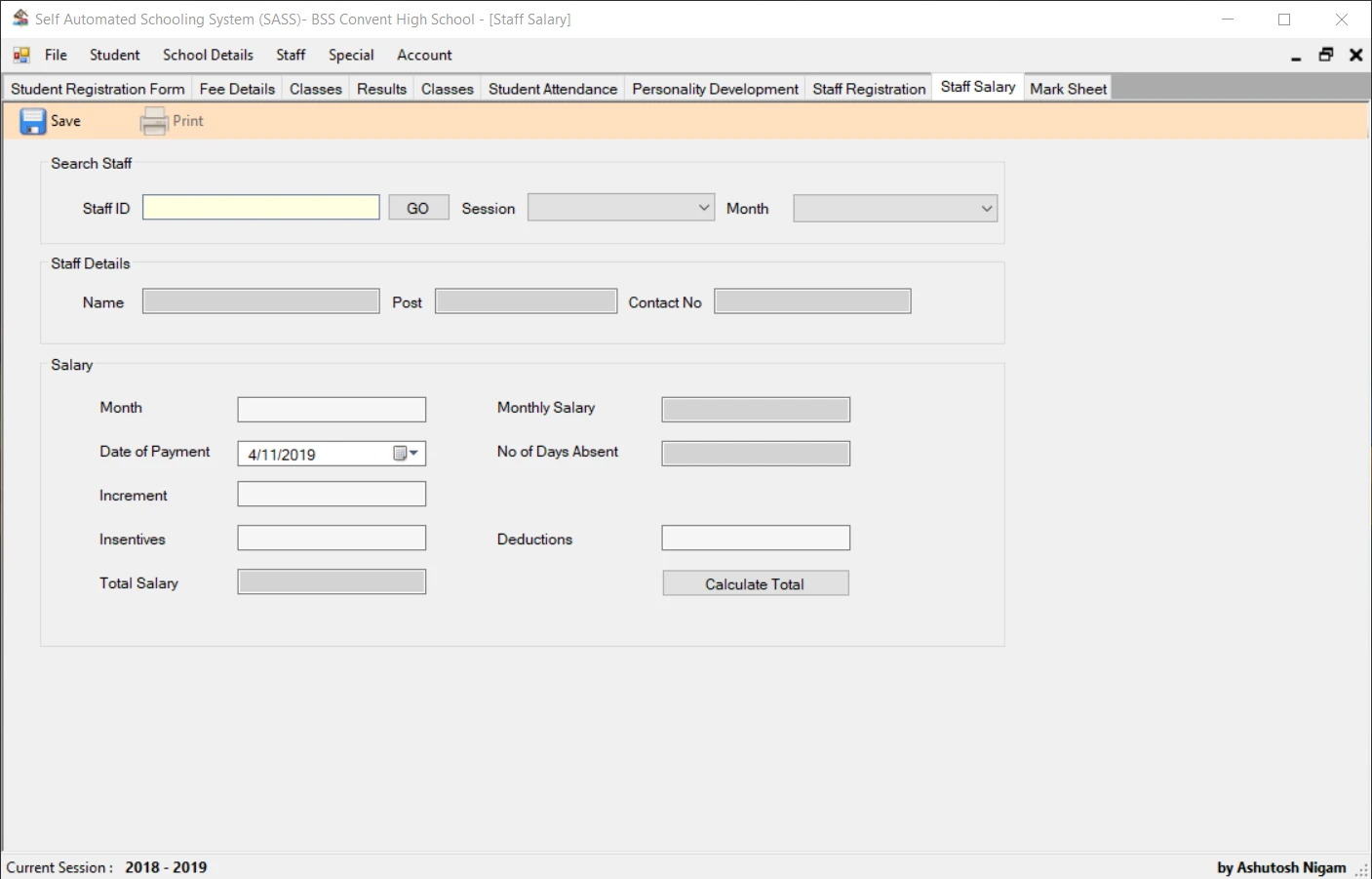Click the Deductions input field
The width and height of the screenshot is (1372, 879).
755,538
